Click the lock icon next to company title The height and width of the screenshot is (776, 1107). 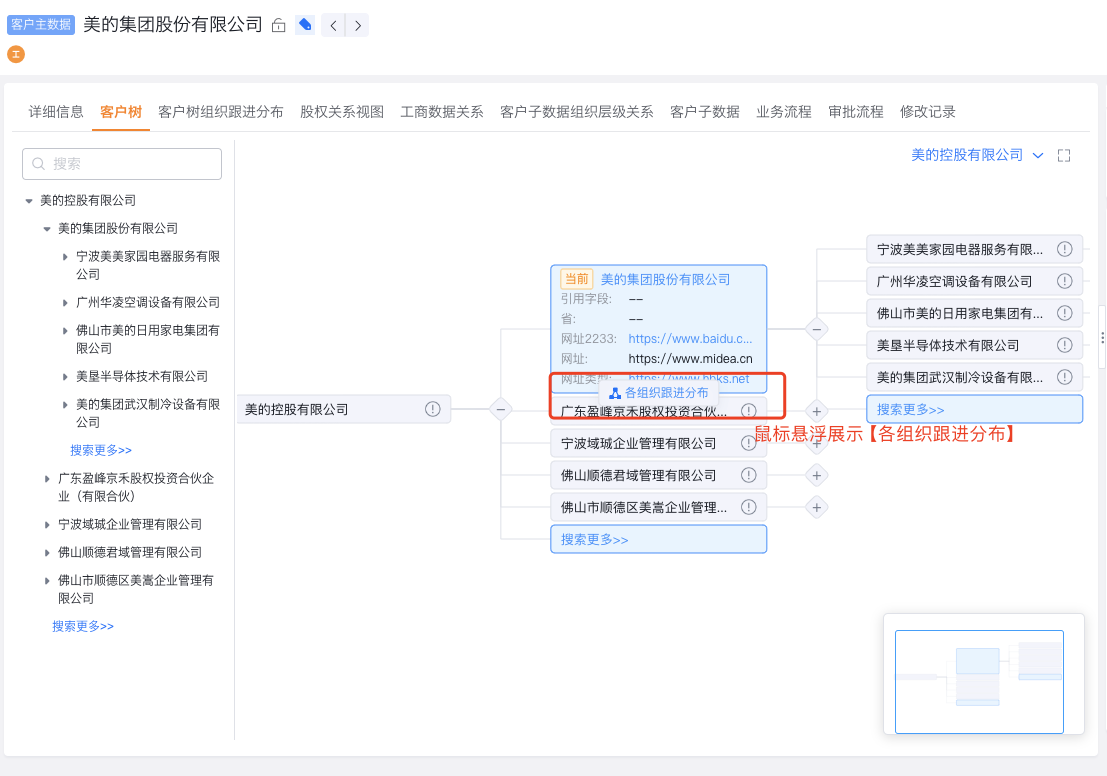279,25
